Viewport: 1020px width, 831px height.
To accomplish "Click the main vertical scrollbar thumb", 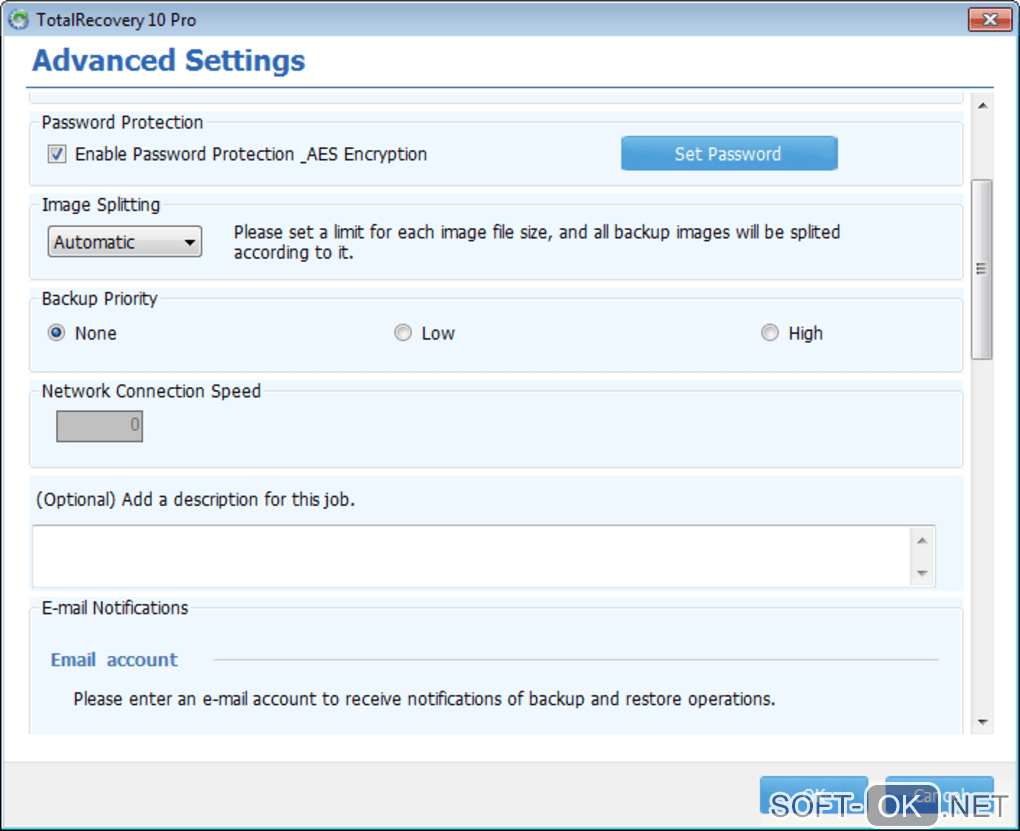I will click(x=982, y=268).
